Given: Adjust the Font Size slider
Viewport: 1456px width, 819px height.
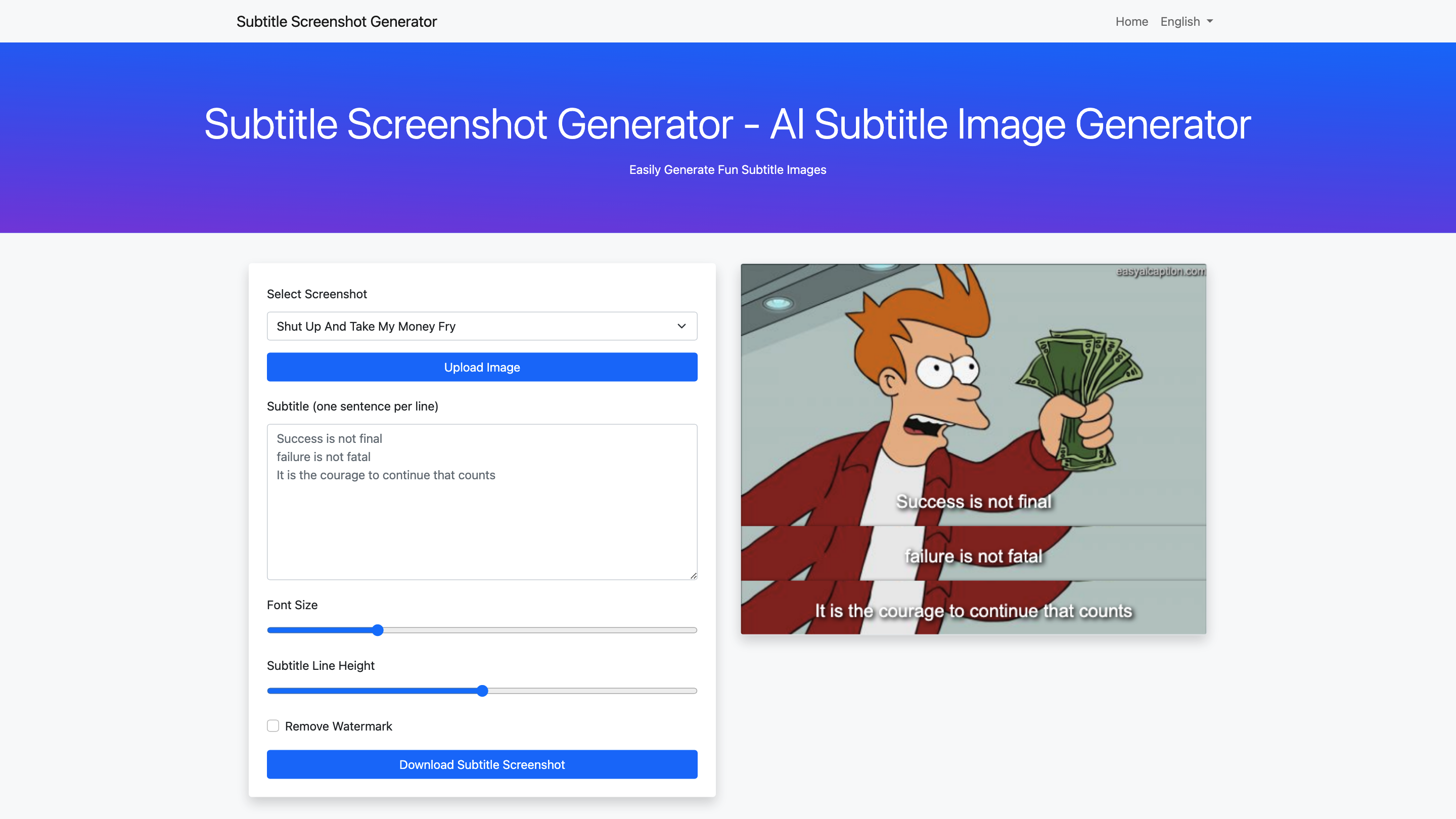Looking at the screenshot, I should point(378,629).
